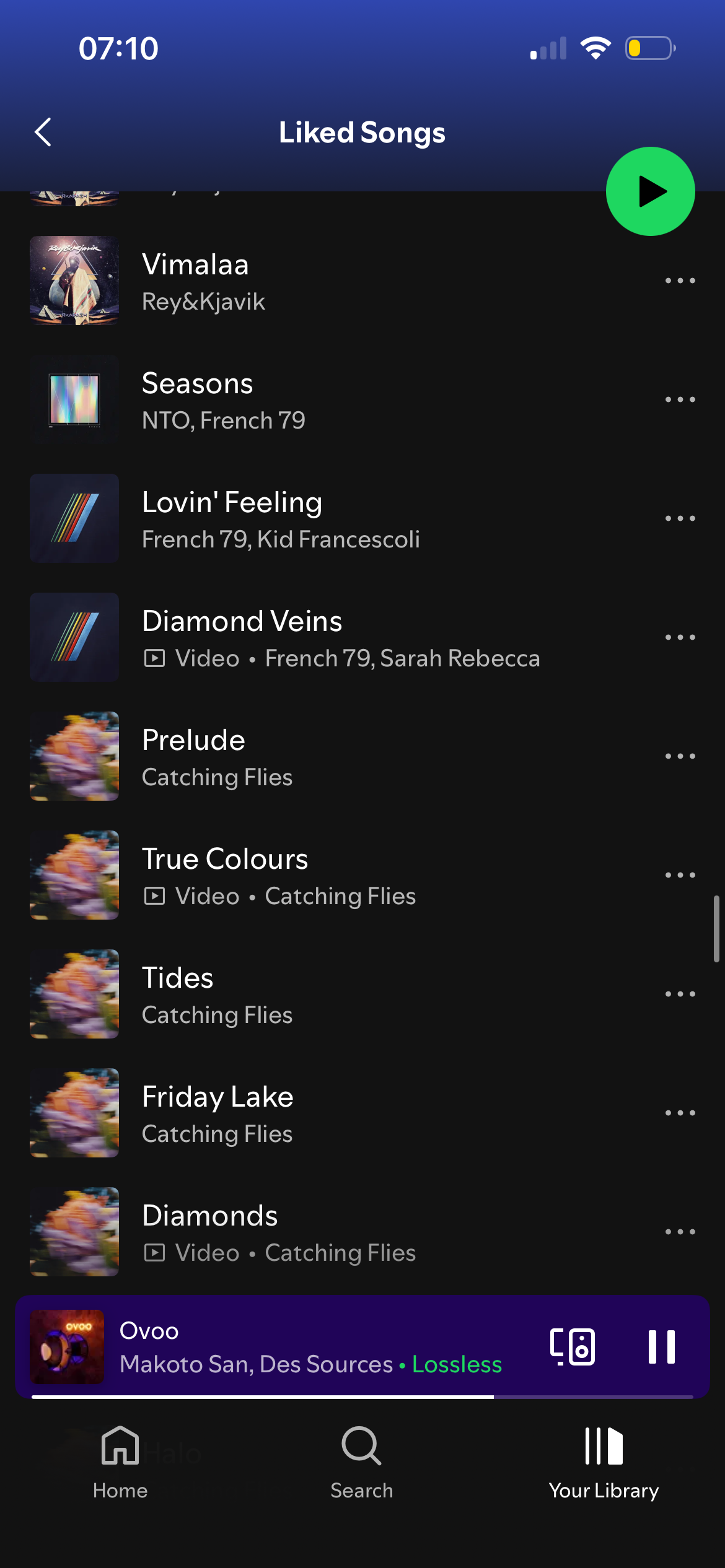Click the playback progress bar in mini player

(x=362, y=1396)
